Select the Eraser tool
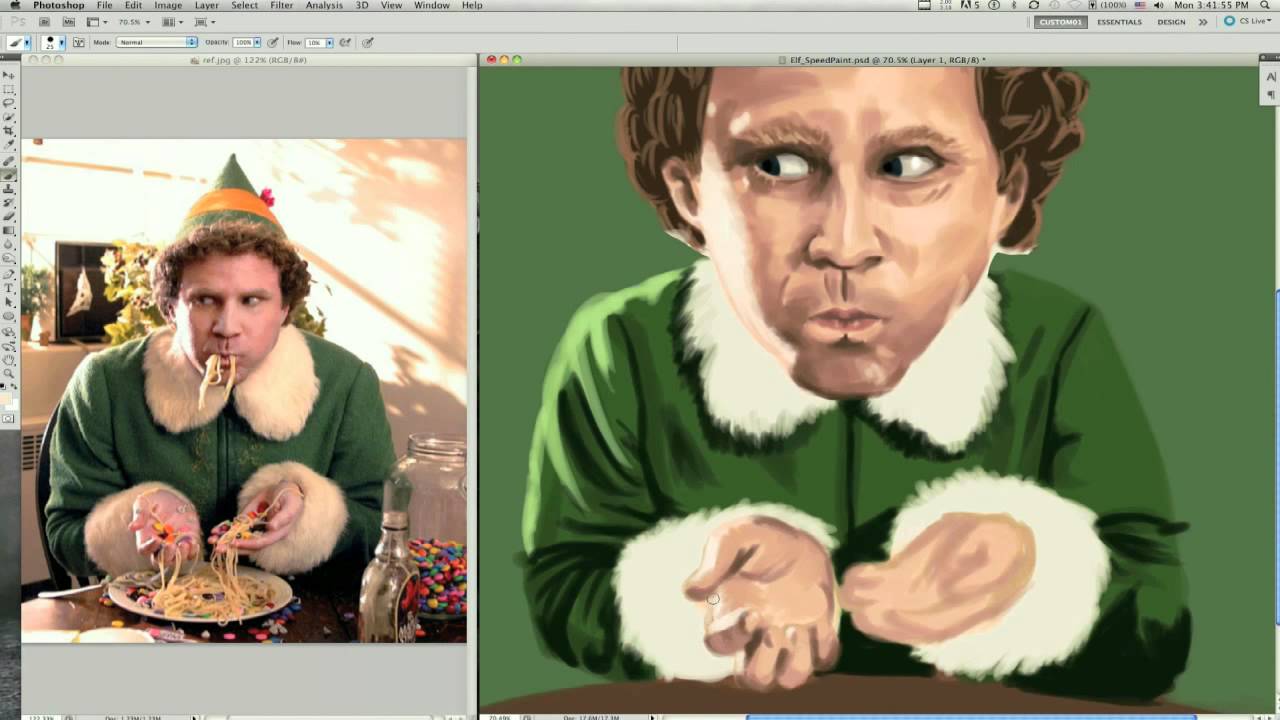The height and width of the screenshot is (720, 1280). (9, 216)
